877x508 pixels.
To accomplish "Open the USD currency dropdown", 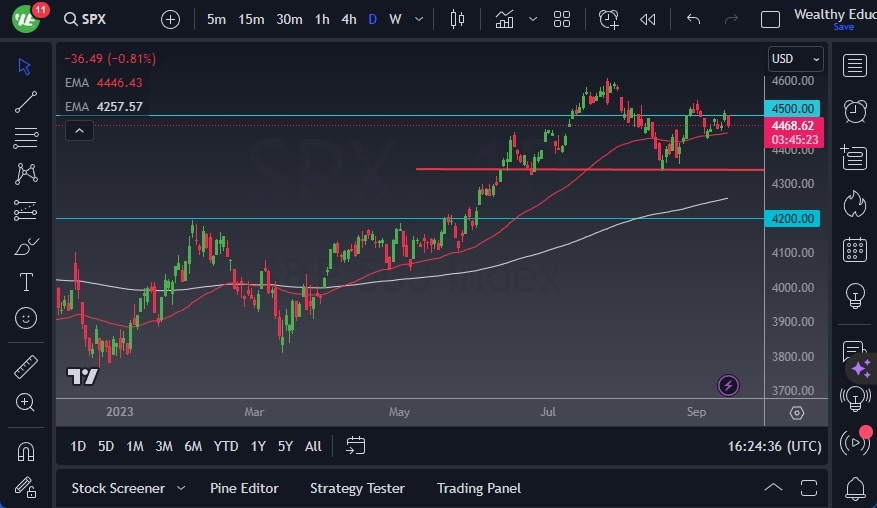I will coord(795,59).
